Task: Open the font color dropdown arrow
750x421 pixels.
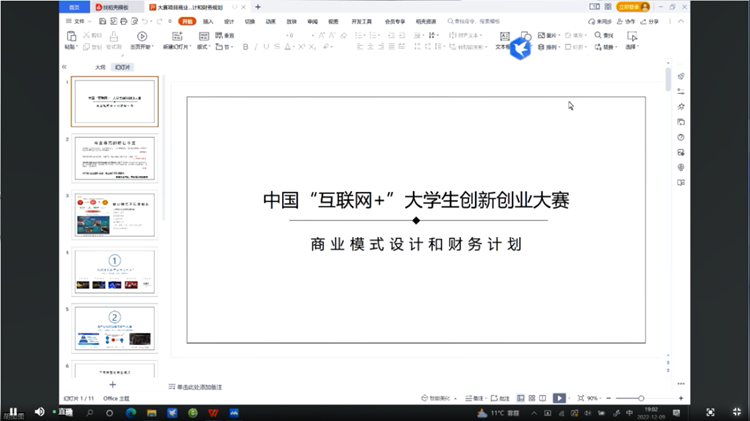Action: [294, 47]
